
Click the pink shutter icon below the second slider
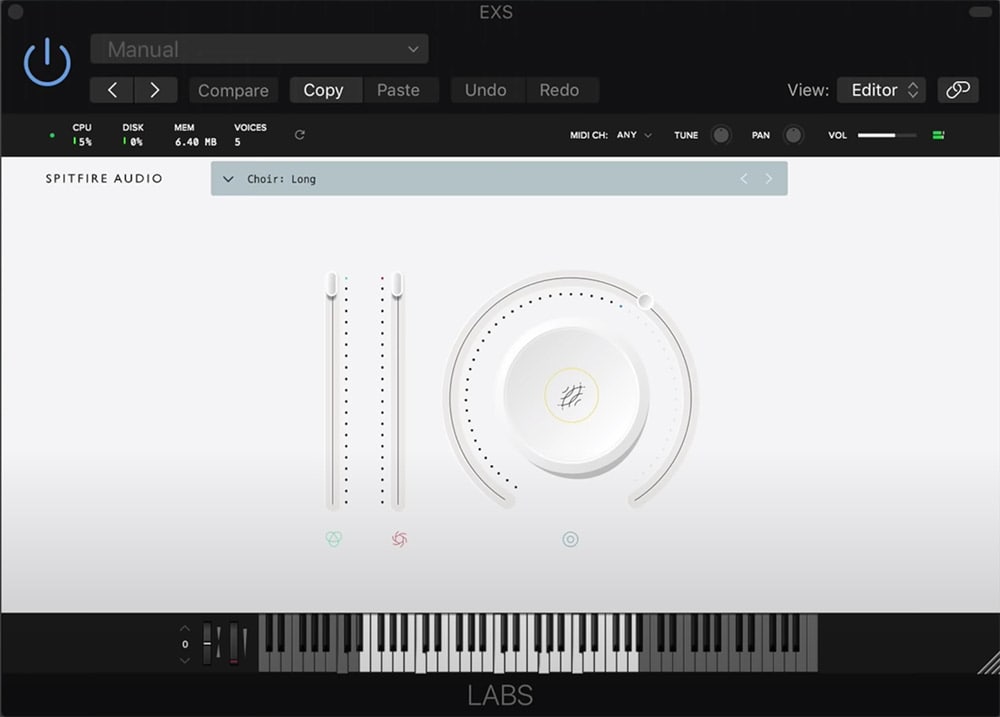(x=399, y=539)
